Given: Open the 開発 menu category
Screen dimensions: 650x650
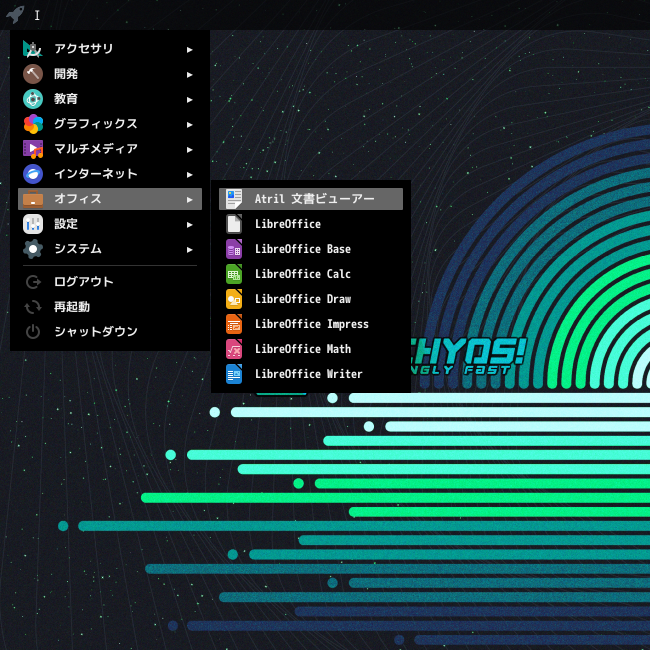Looking at the screenshot, I should pos(110,74).
